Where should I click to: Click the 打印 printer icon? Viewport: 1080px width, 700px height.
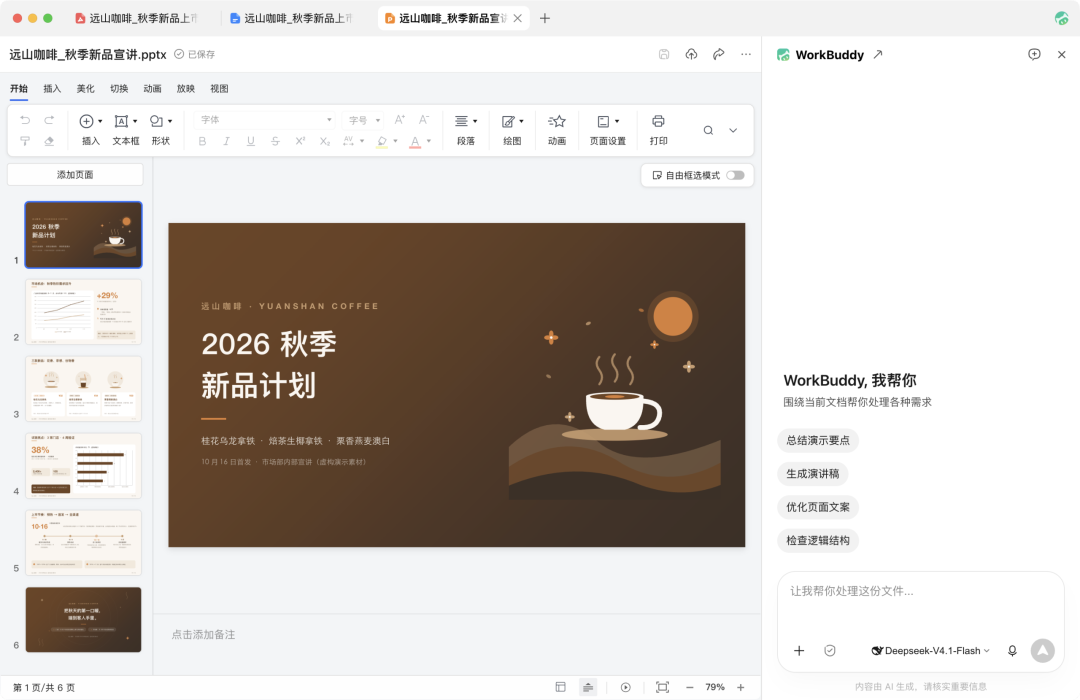tap(658, 121)
